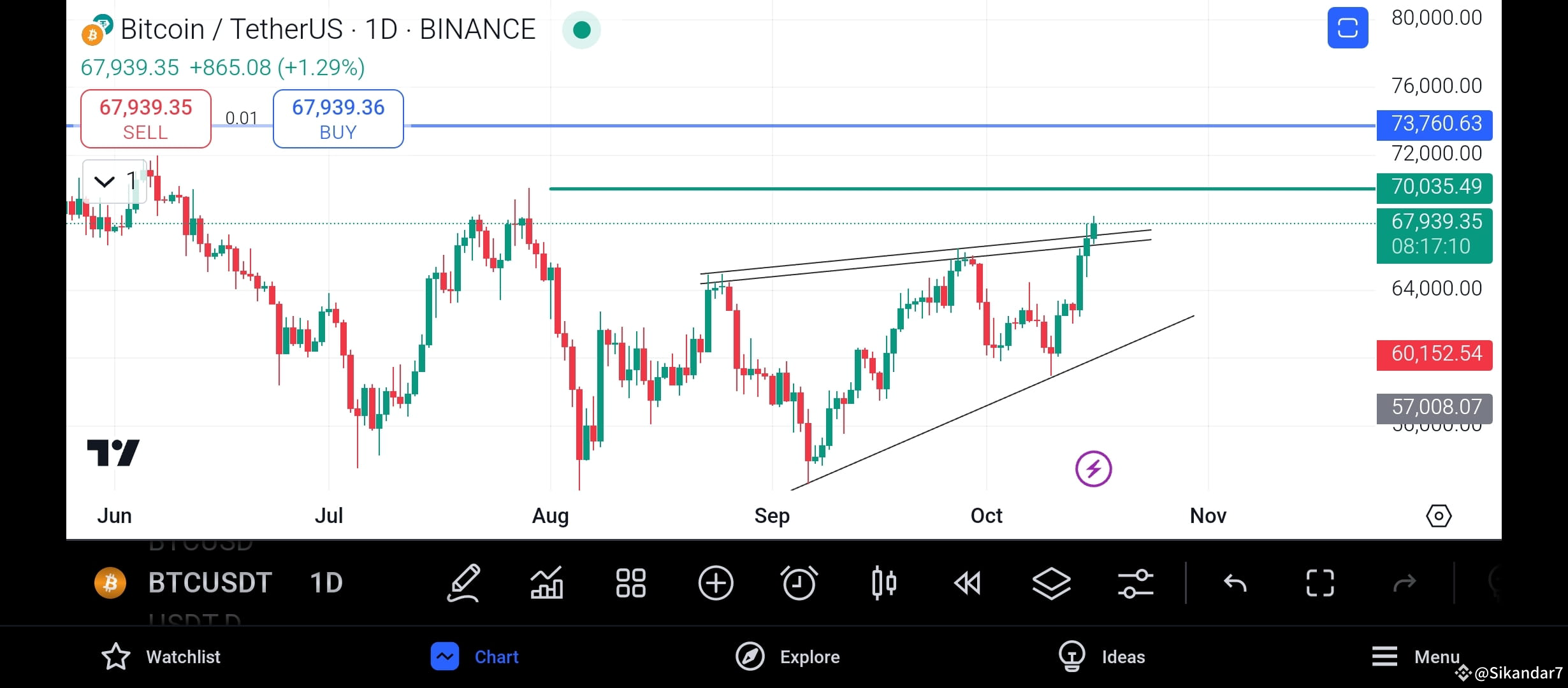This screenshot has height=688, width=1568.
Task: Open the 1D timeframe selector
Action: coord(326,582)
